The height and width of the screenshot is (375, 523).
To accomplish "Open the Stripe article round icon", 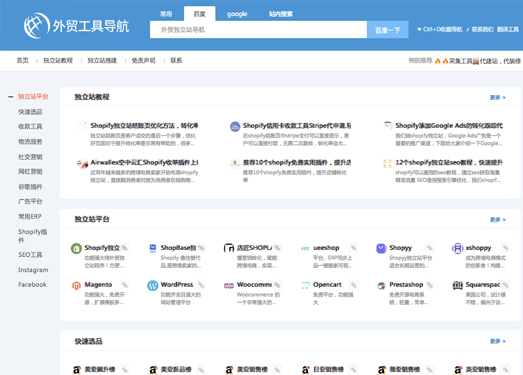I will click(x=235, y=126).
